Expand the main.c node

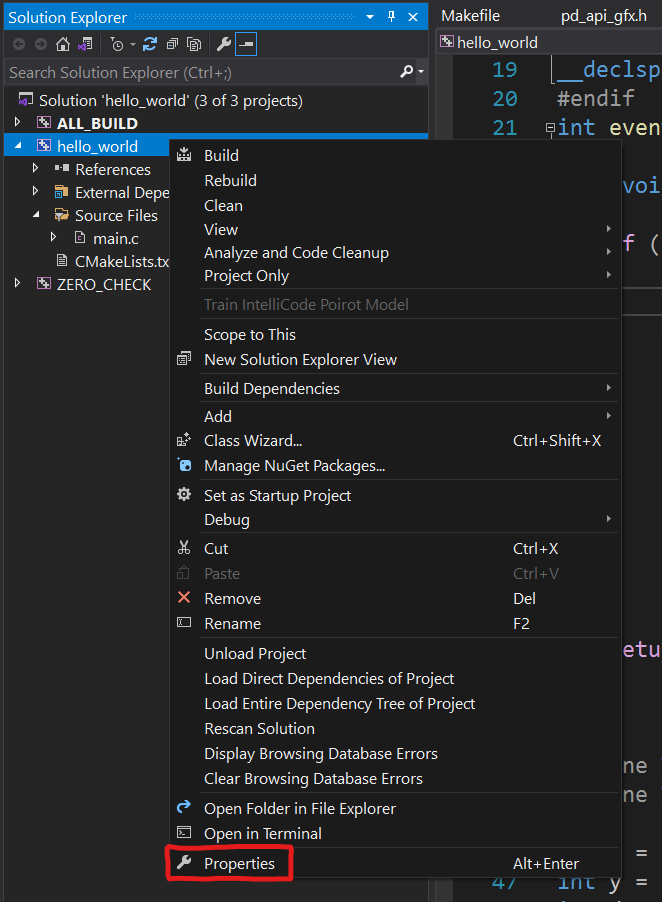pos(53,238)
